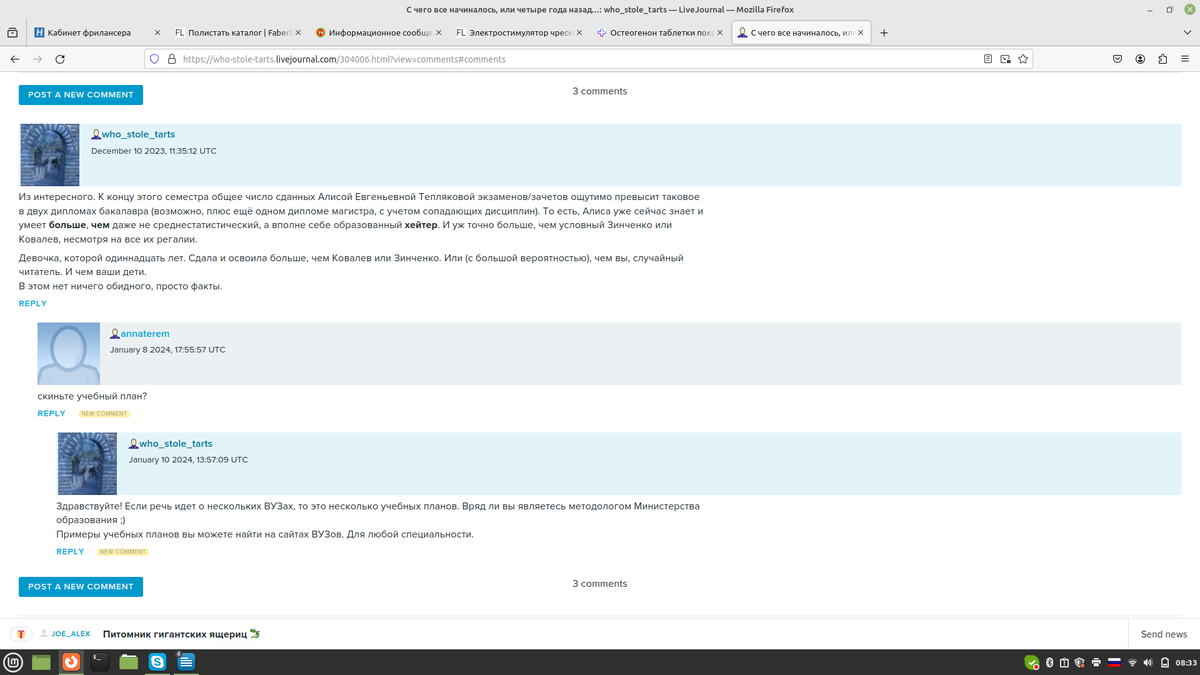The width and height of the screenshot is (1200, 675).
Task: Click the lower POST A NEW COMMENT button
Action: (x=81, y=587)
